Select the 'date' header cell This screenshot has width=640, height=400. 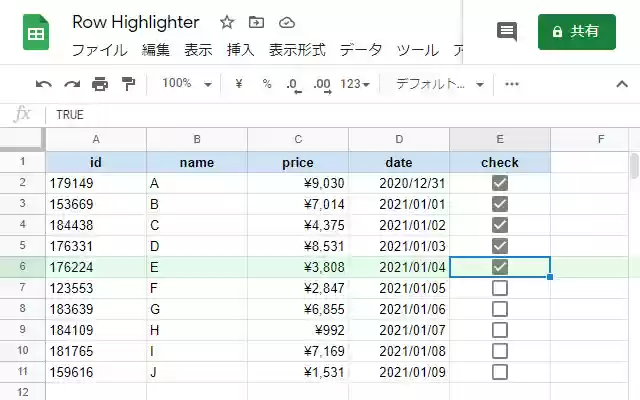click(x=399, y=162)
